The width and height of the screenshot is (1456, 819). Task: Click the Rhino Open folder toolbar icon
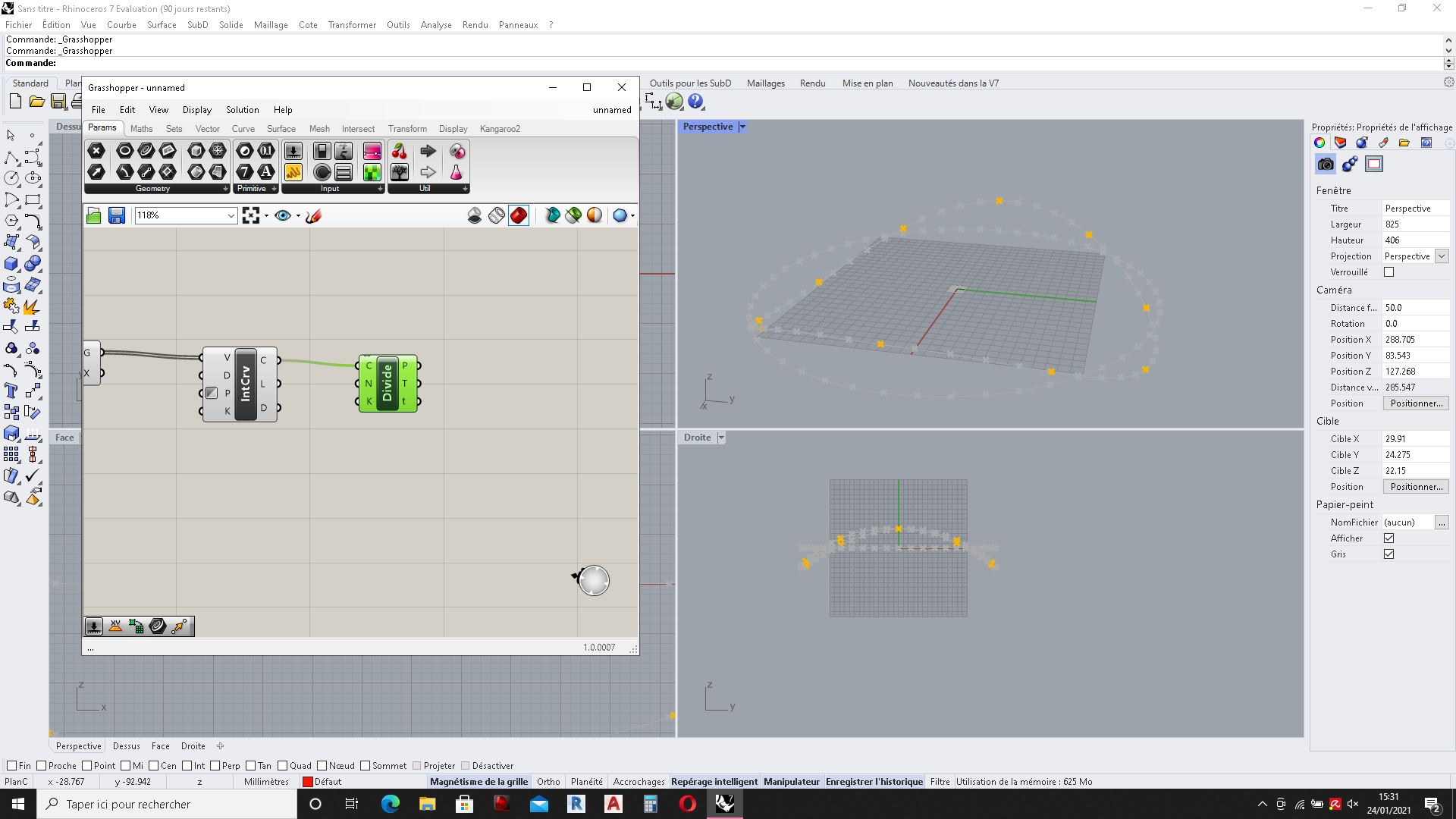[x=36, y=102]
